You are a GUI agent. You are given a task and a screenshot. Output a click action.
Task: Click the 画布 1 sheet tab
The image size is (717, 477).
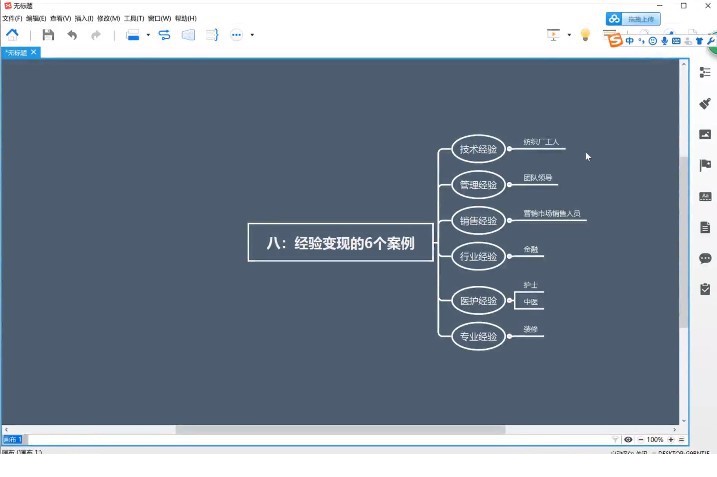click(12, 439)
